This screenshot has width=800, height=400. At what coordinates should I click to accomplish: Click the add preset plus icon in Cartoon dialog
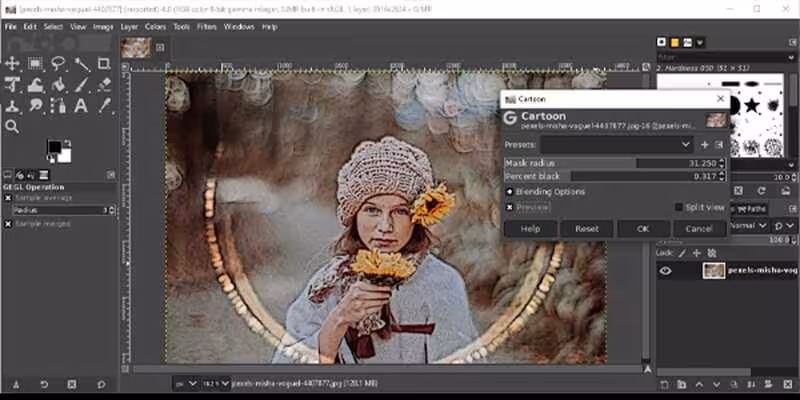pos(705,145)
